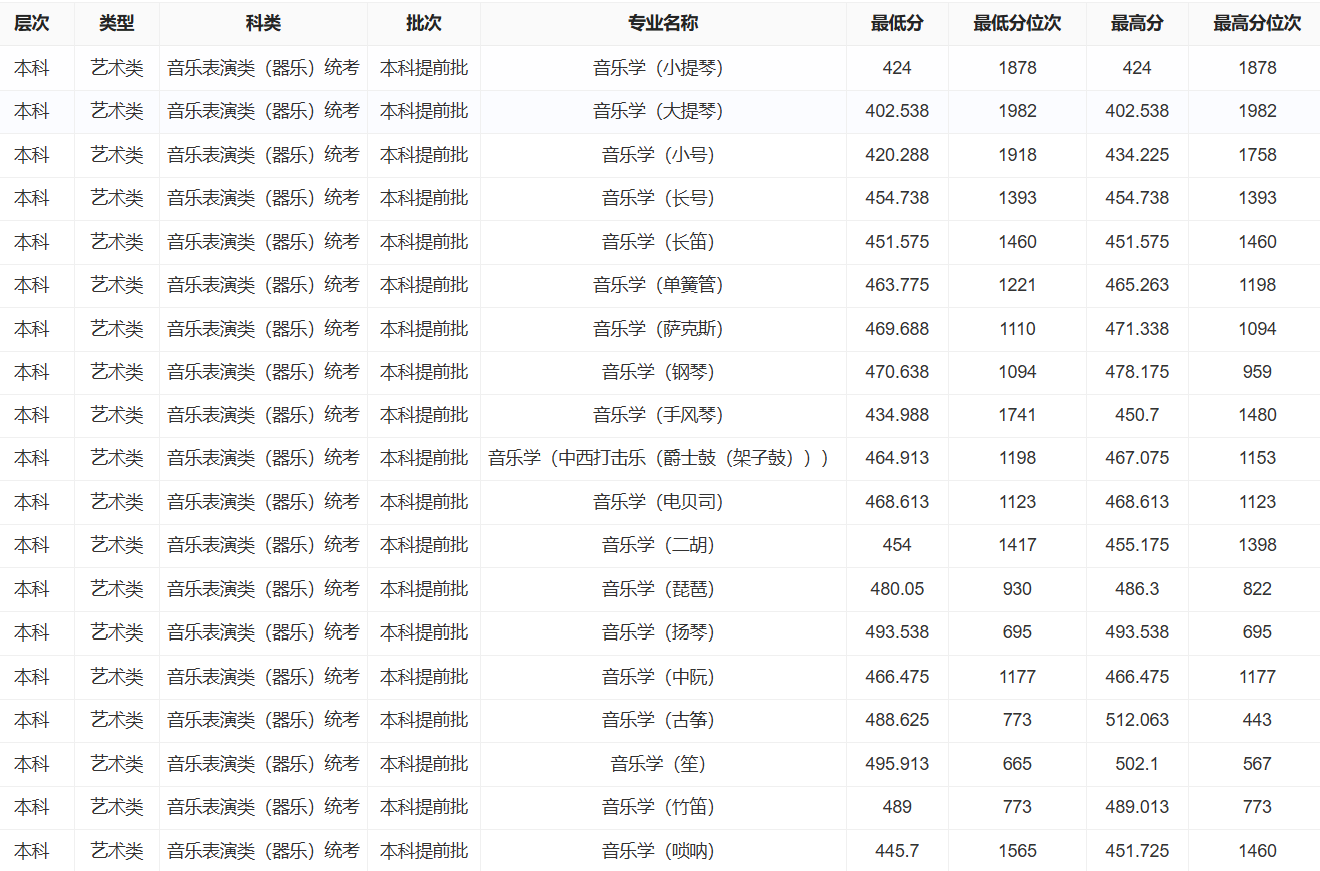Image resolution: width=1320 pixels, height=871 pixels.
Task: Select the 音乐学（钢琴） cell
Action: [x=663, y=372]
